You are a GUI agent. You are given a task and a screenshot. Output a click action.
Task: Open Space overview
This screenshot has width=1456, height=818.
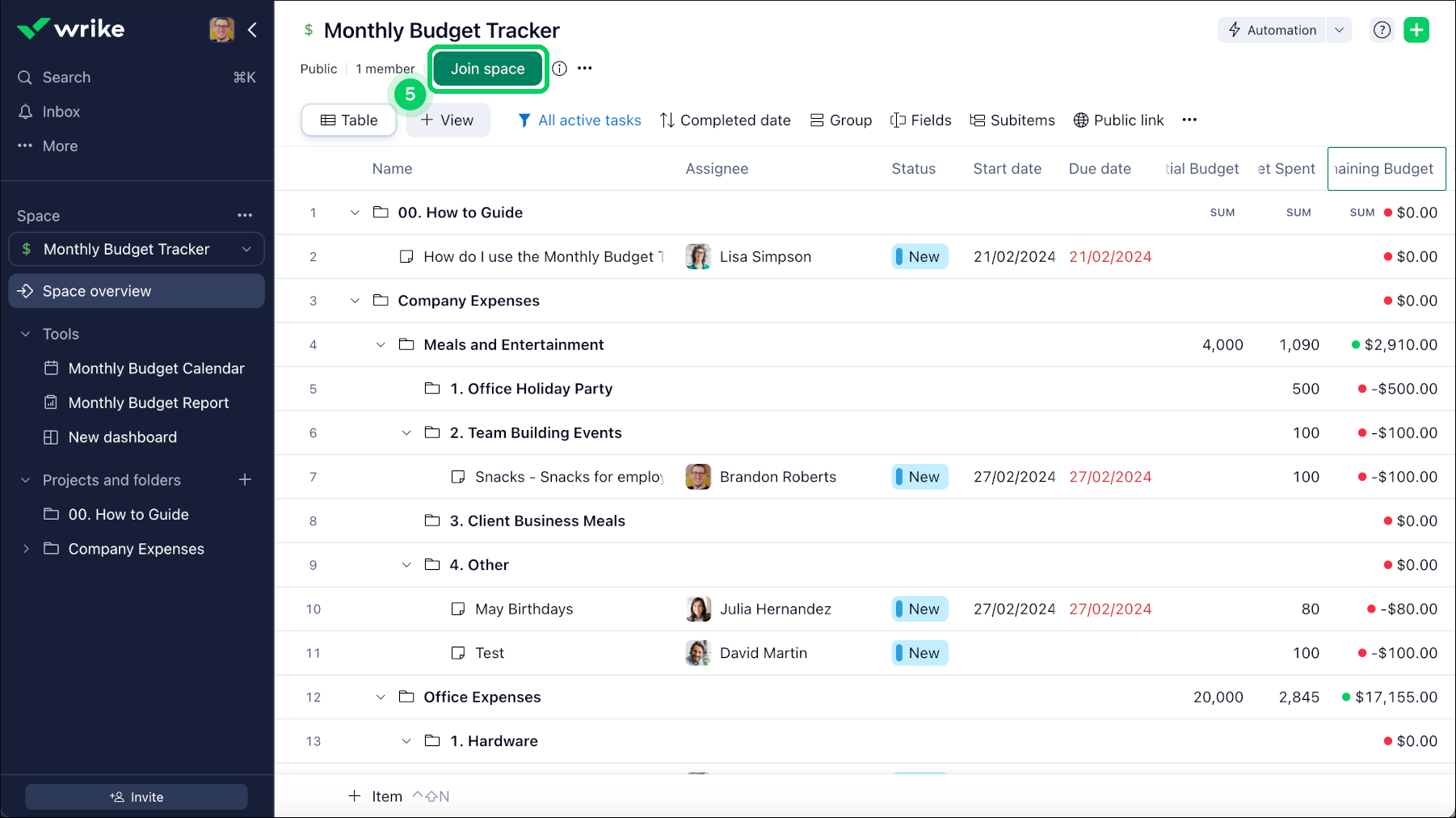(x=137, y=291)
